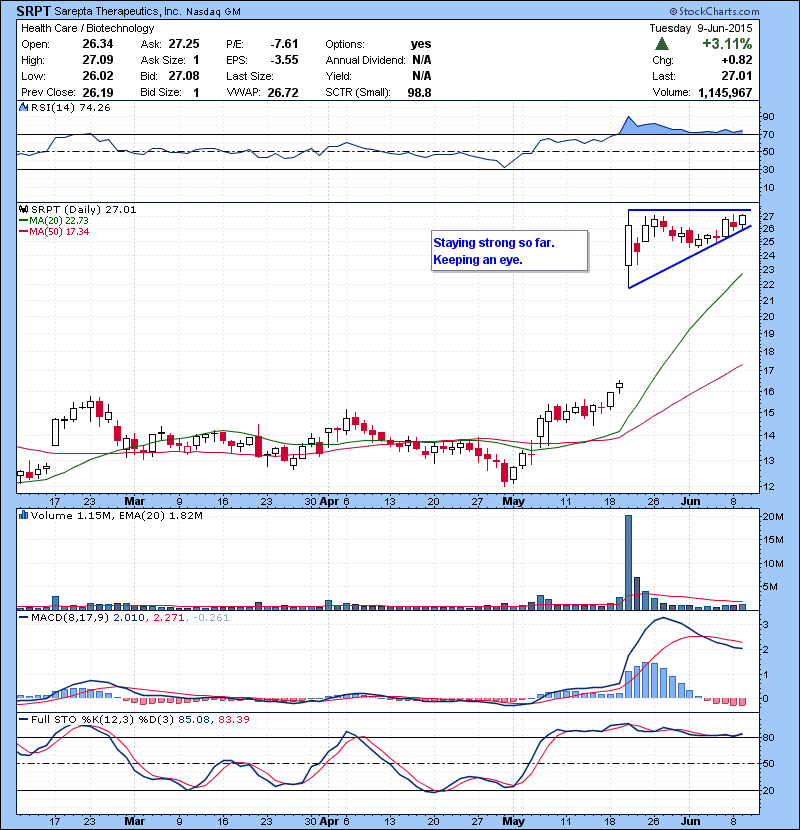Viewport: 800px width, 830px height.
Task: Select the Full STO legend line marker
Action: click(24, 719)
